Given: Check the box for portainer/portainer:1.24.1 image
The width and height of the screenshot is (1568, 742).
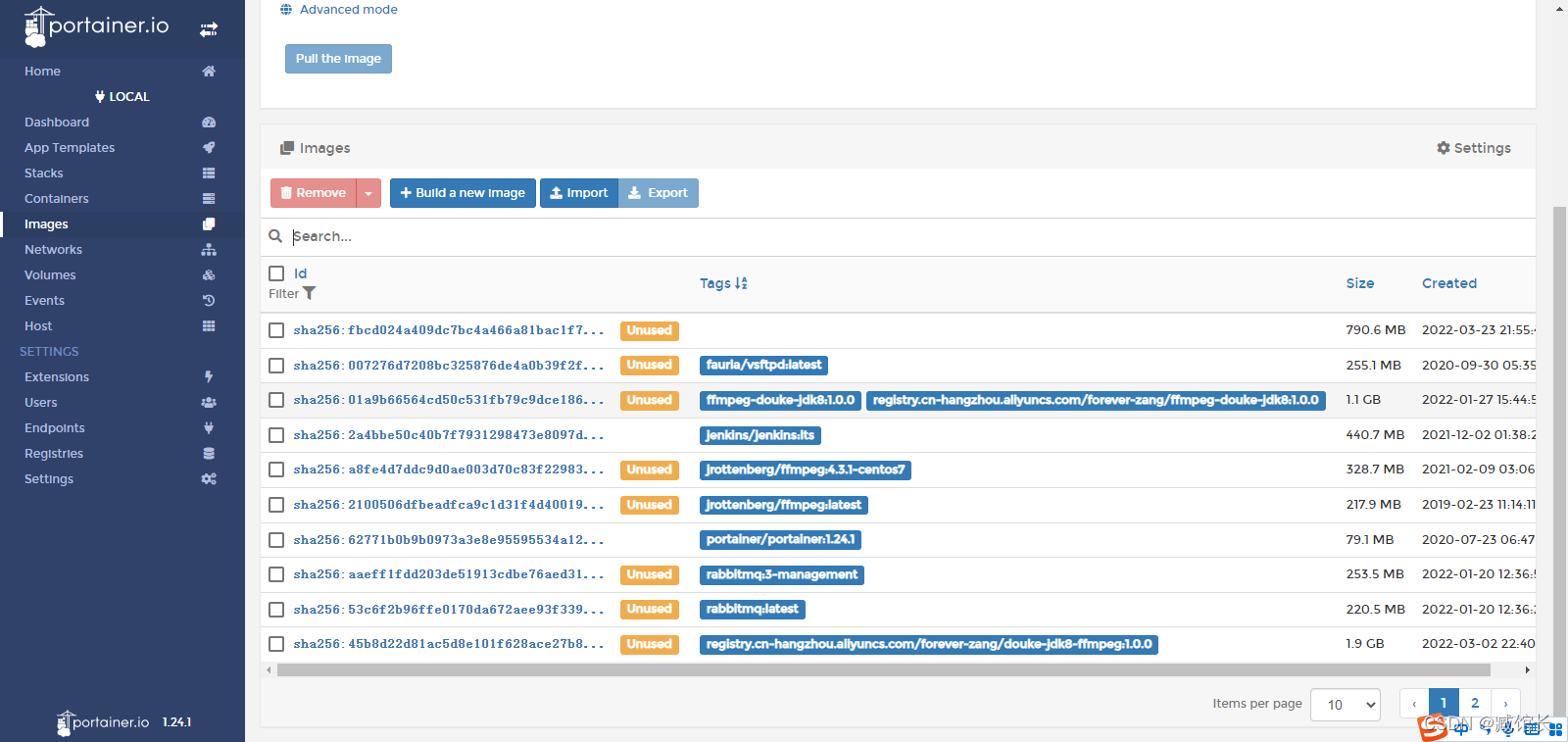Looking at the screenshot, I should 276,540.
